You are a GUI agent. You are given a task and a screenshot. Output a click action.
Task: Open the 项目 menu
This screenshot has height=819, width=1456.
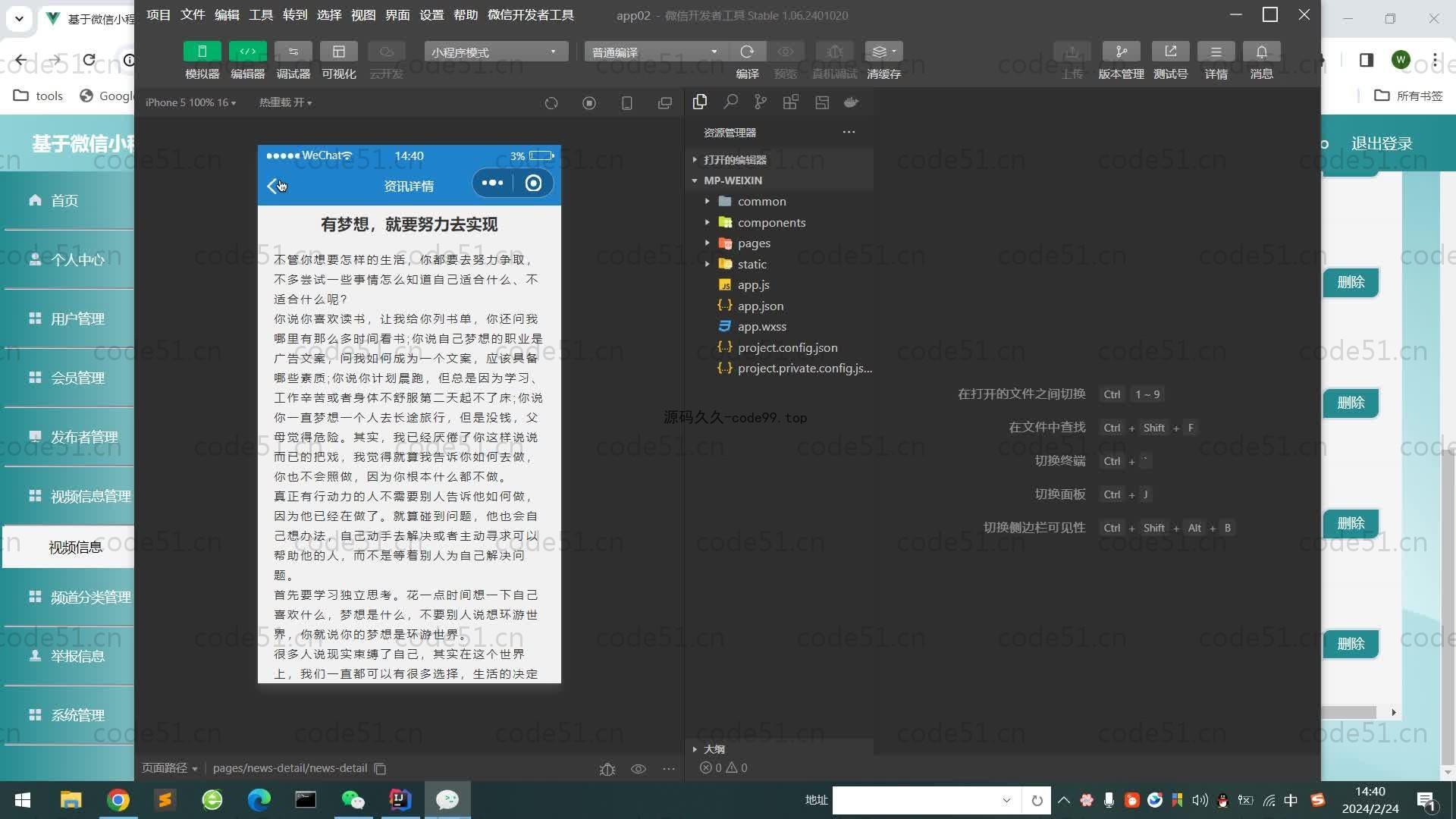click(x=158, y=15)
